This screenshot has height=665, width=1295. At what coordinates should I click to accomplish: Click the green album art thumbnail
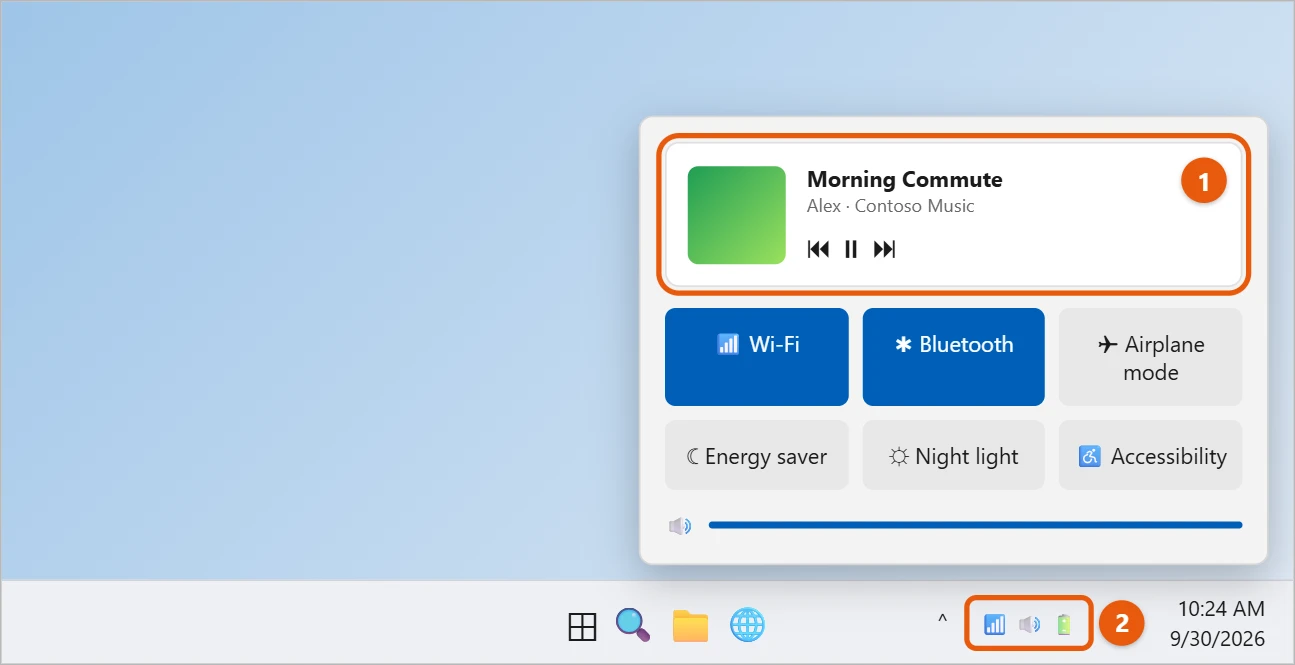click(x=737, y=215)
